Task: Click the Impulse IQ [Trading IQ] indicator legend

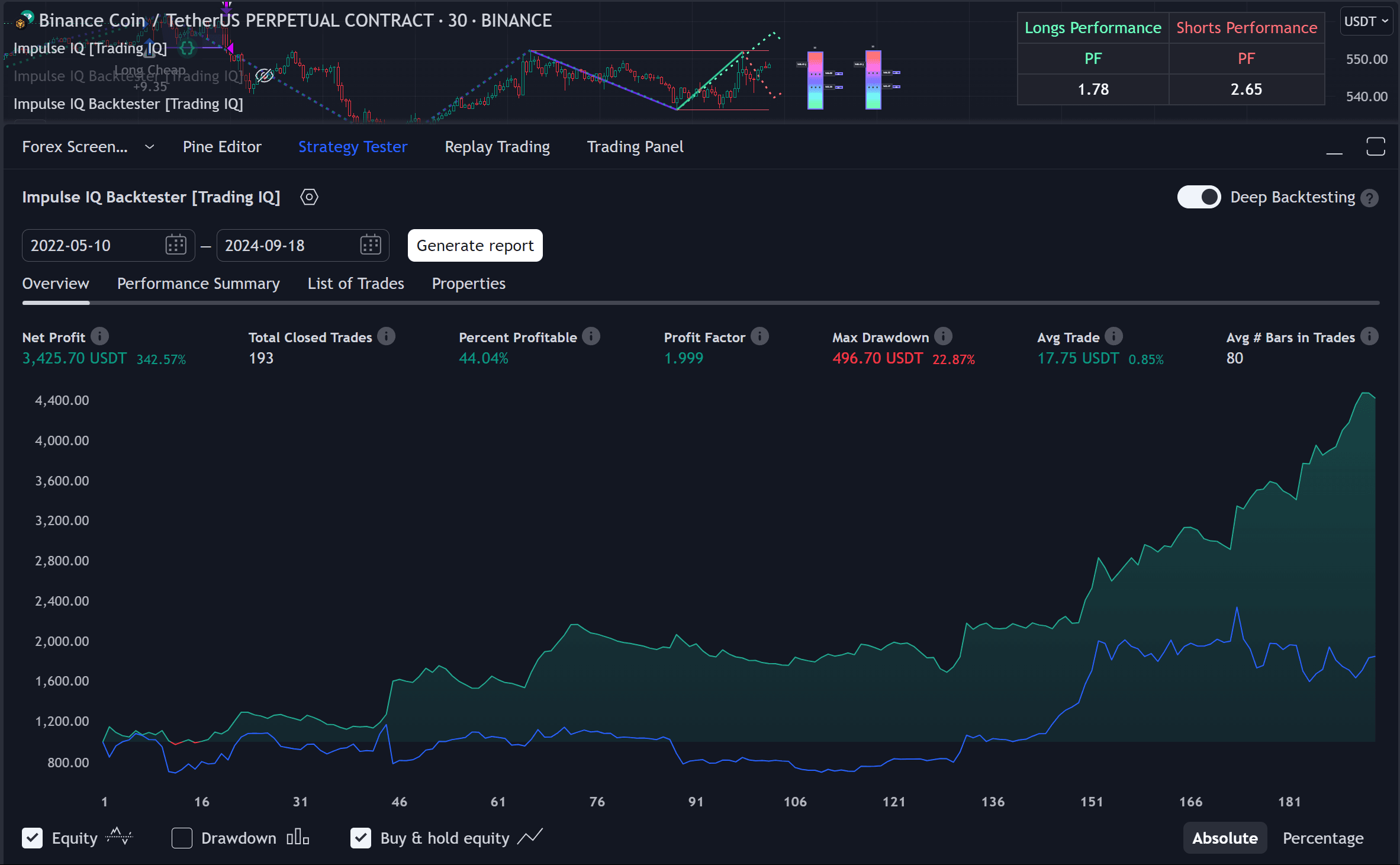Action: click(90, 49)
